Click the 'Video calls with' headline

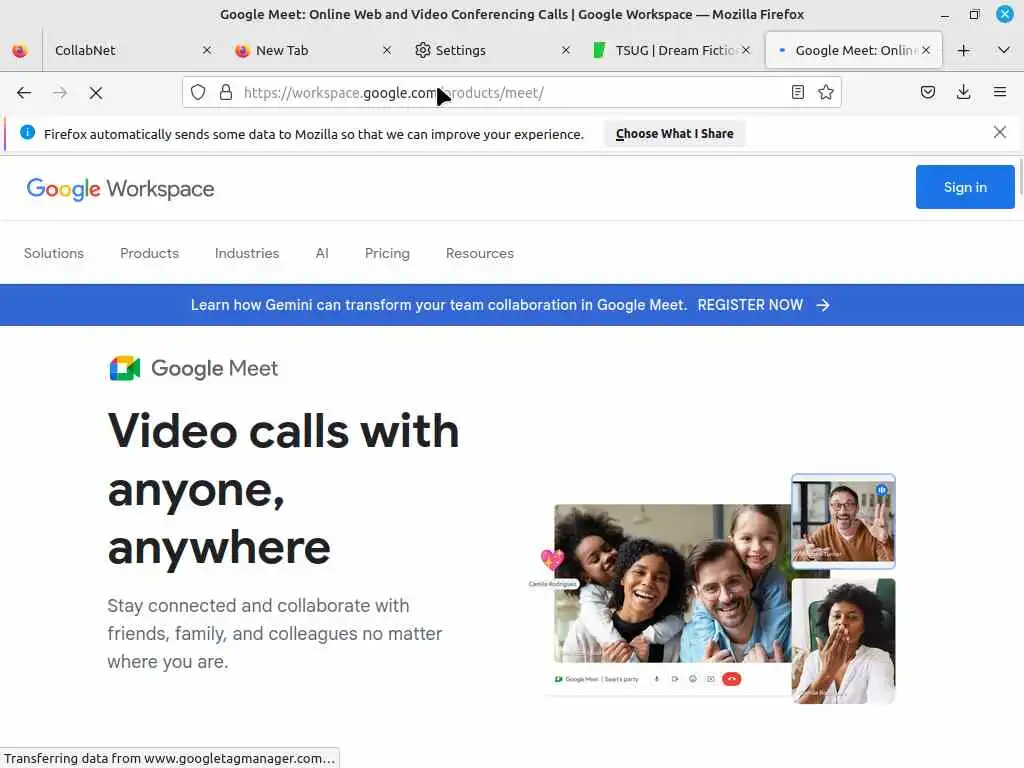(x=283, y=432)
